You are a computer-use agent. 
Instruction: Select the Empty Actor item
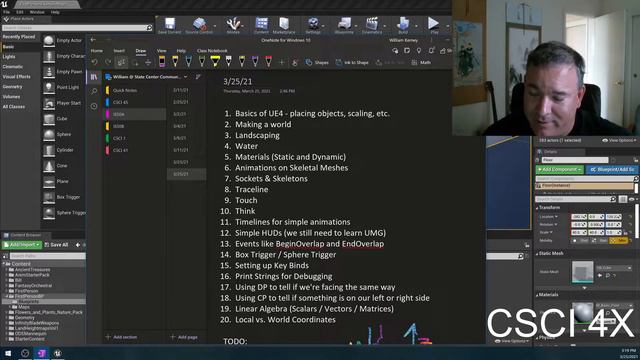click(63, 40)
